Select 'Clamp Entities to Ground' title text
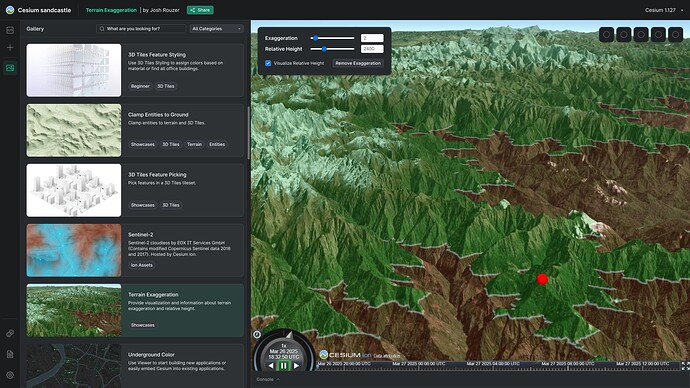The height and width of the screenshot is (388, 690). [x=158, y=114]
